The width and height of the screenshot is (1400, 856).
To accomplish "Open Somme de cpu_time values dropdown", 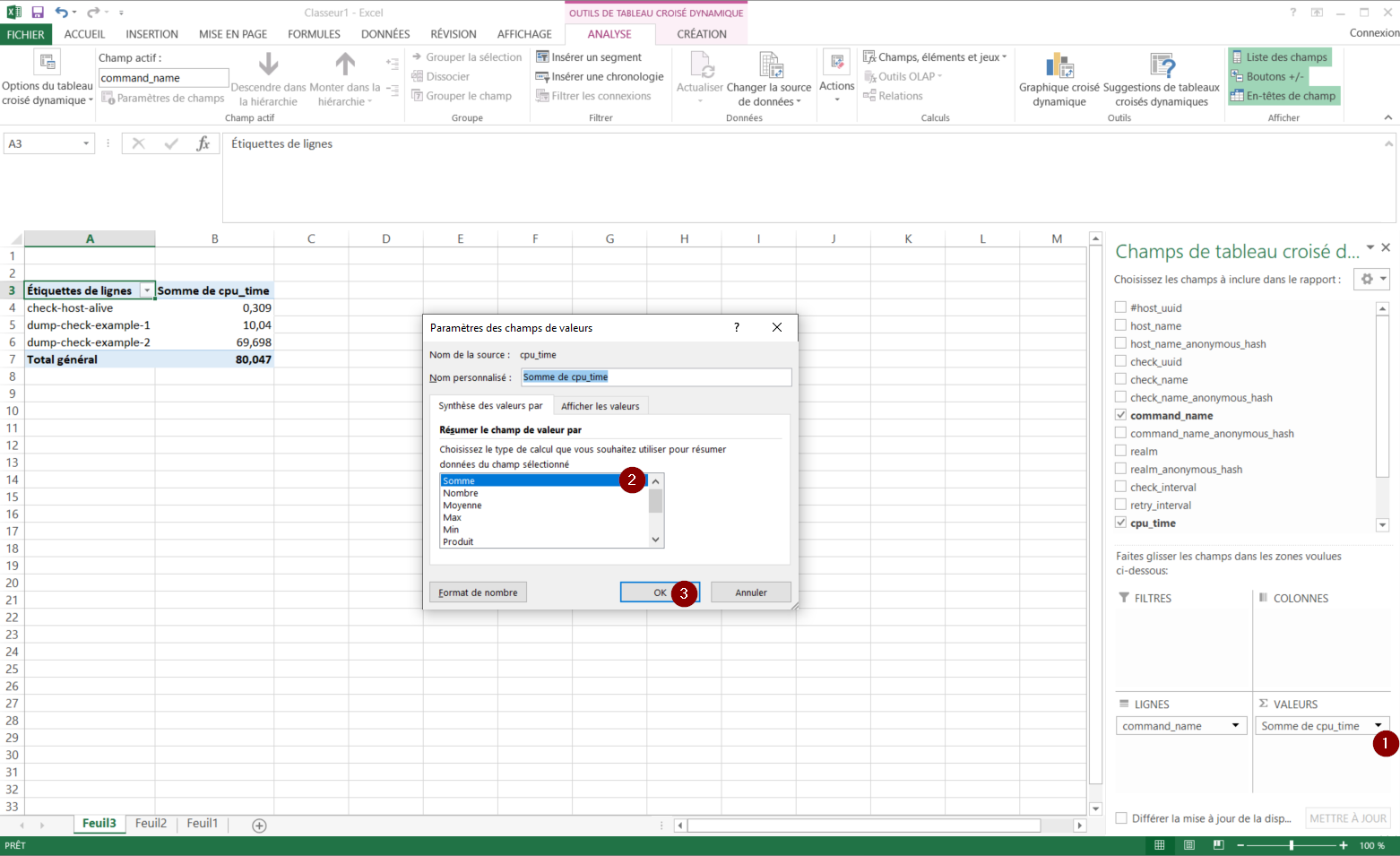I will click(1378, 726).
